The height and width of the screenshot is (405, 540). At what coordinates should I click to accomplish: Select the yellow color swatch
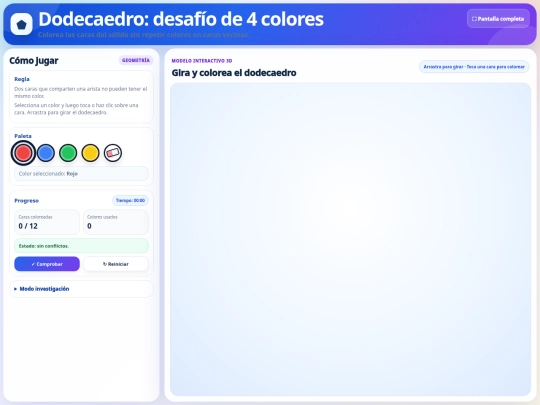pyautogui.click(x=90, y=153)
